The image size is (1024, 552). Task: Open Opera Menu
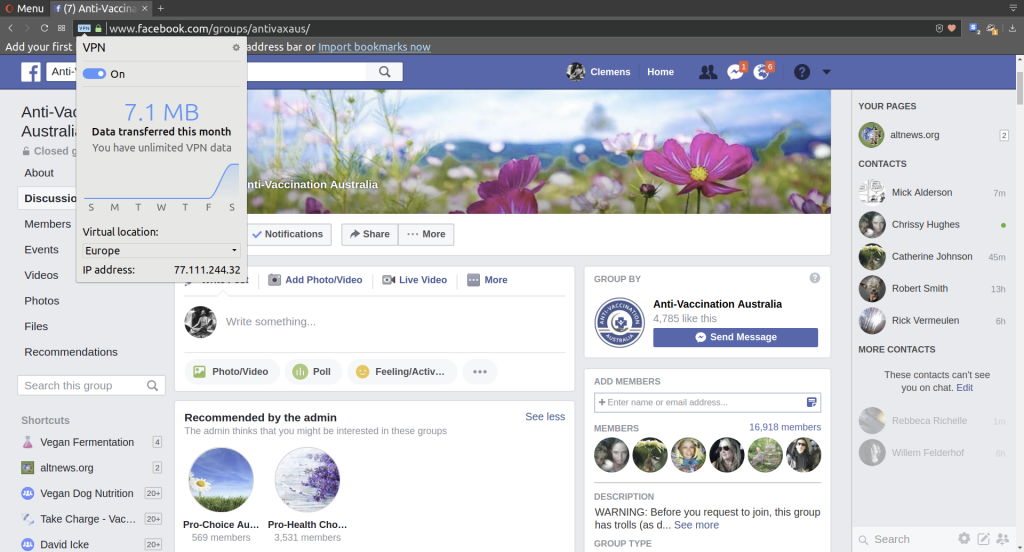pos(24,8)
